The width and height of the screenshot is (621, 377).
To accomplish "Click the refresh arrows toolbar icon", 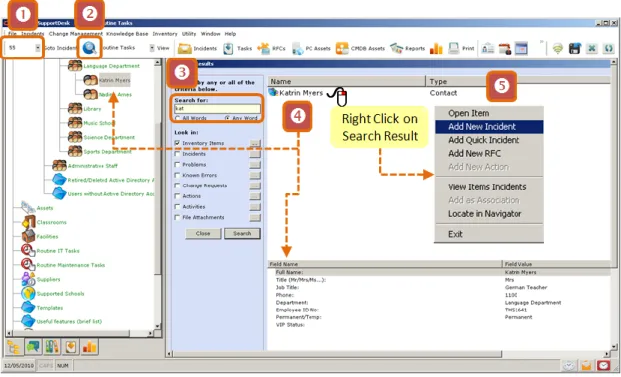I will pos(609,48).
